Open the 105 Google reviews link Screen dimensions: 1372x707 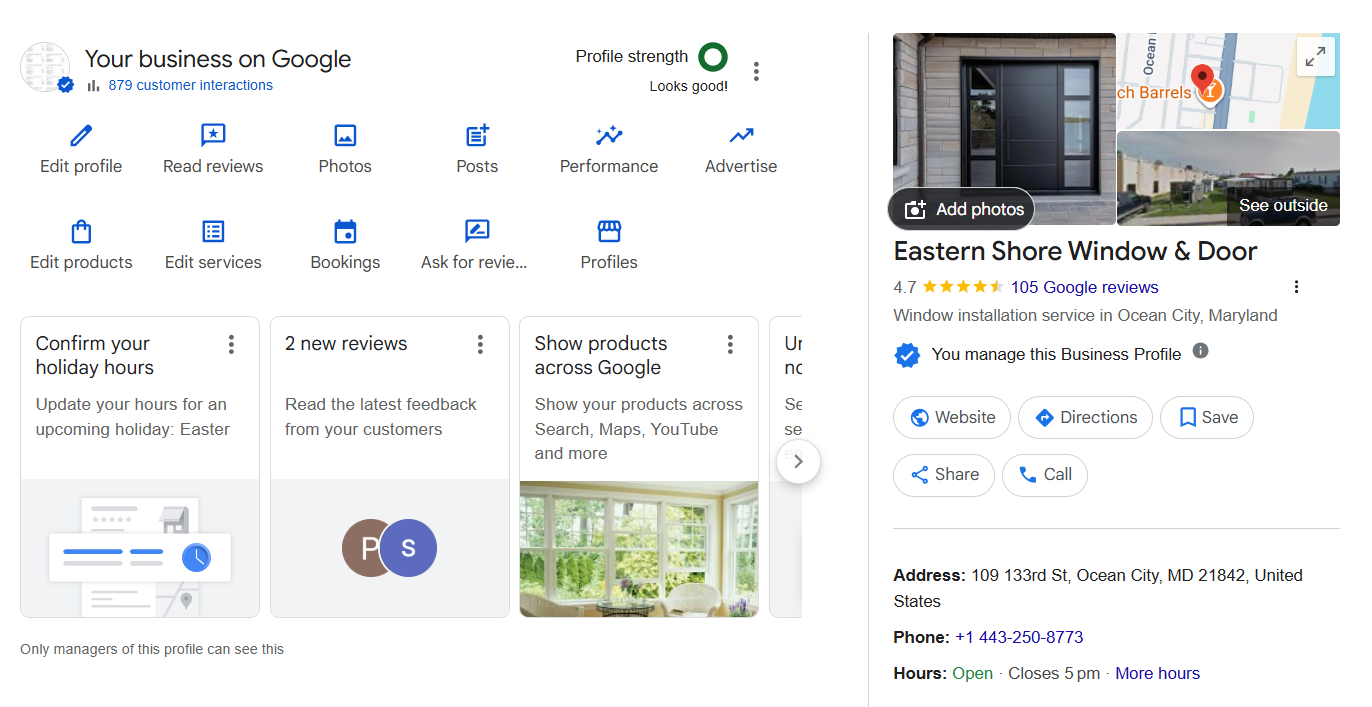[1084, 287]
